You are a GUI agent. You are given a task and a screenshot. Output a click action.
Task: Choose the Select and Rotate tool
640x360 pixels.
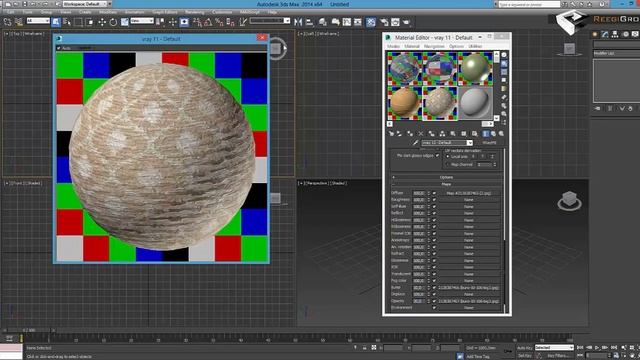(113, 22)
